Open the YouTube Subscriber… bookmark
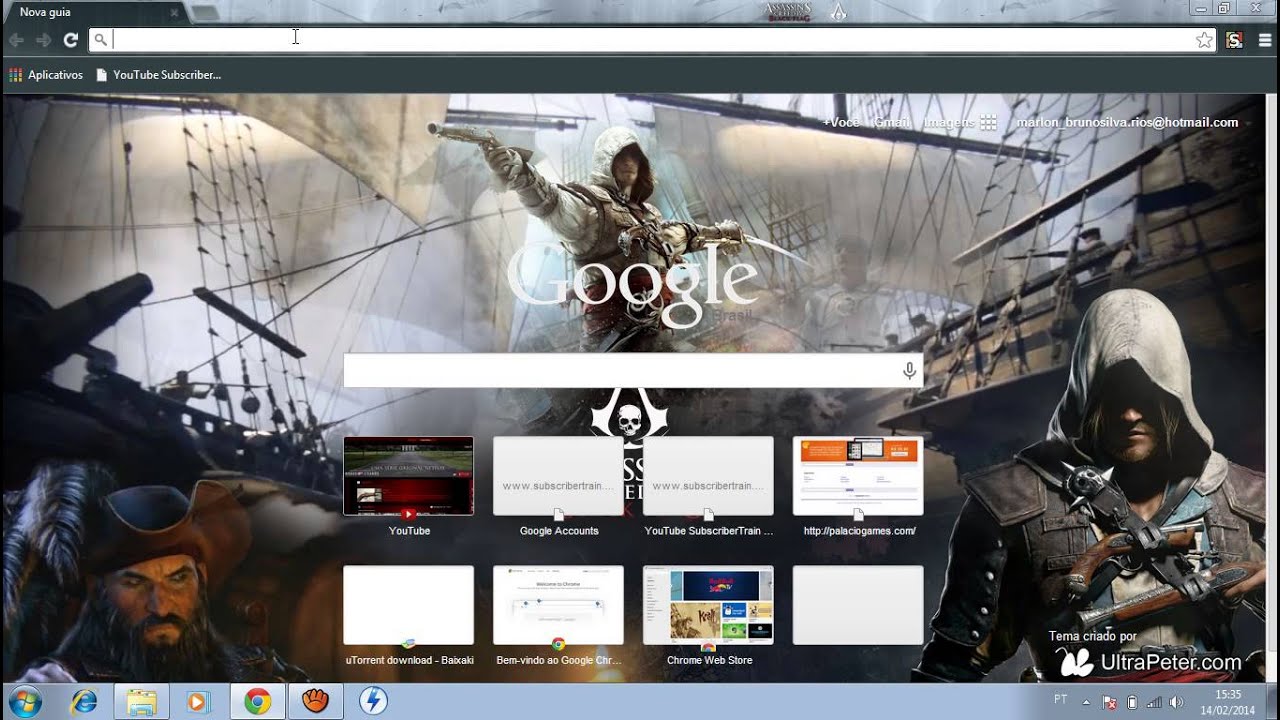Image resolution: width=1280 pixels, height=720 pixels. (158, 75)
